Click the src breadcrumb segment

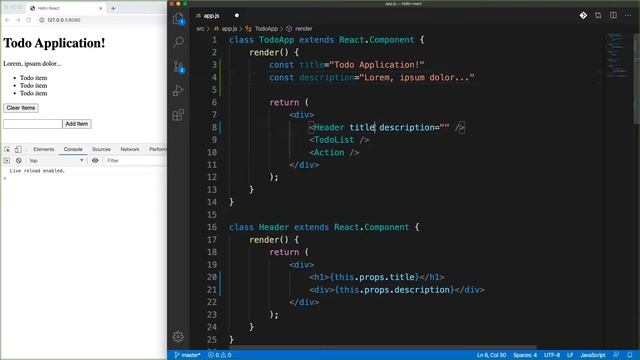(x=200, y=29)
